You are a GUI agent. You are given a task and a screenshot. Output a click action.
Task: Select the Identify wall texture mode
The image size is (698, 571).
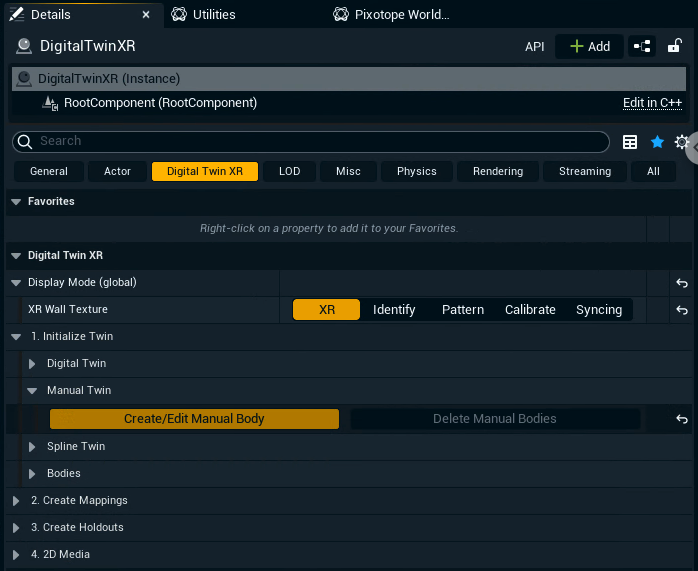(x=394, y=310)
